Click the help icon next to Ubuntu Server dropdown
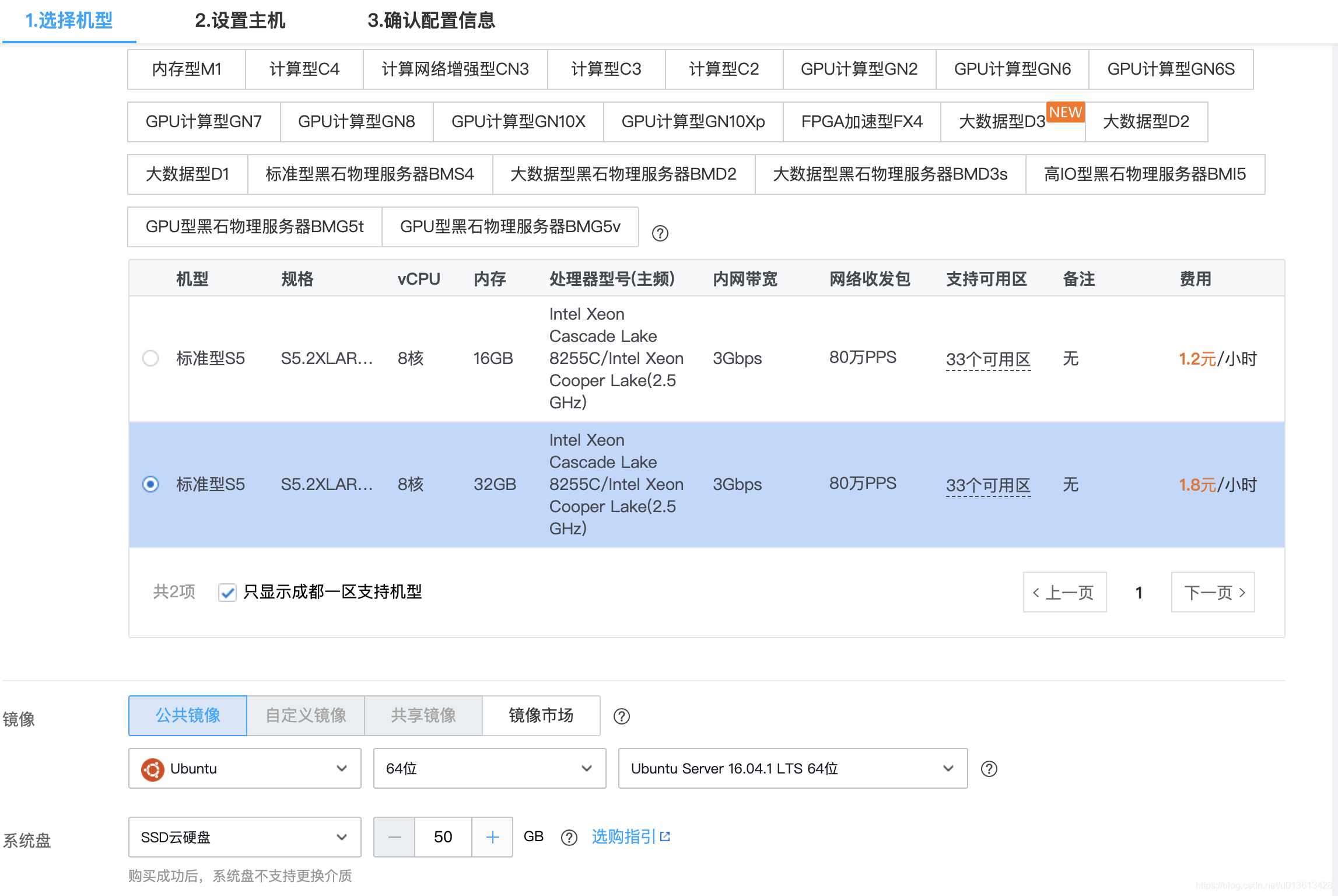This screenshot has height=896, width=1338. coord(990,768)
